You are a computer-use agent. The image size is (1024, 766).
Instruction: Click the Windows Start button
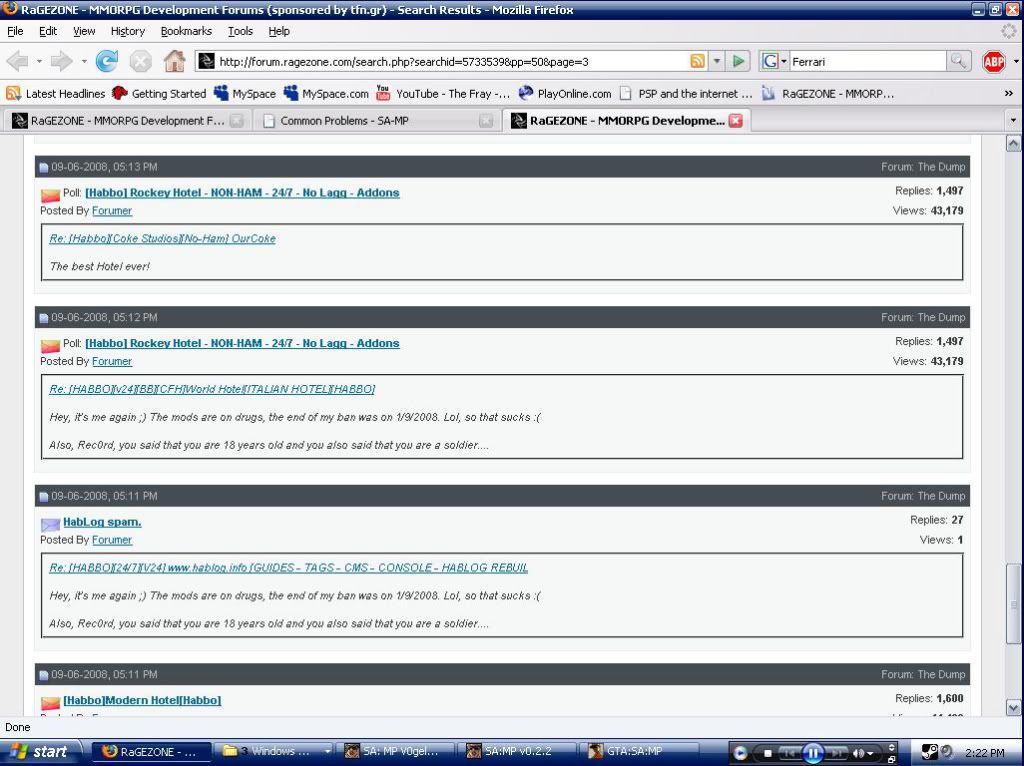[40, 752]
